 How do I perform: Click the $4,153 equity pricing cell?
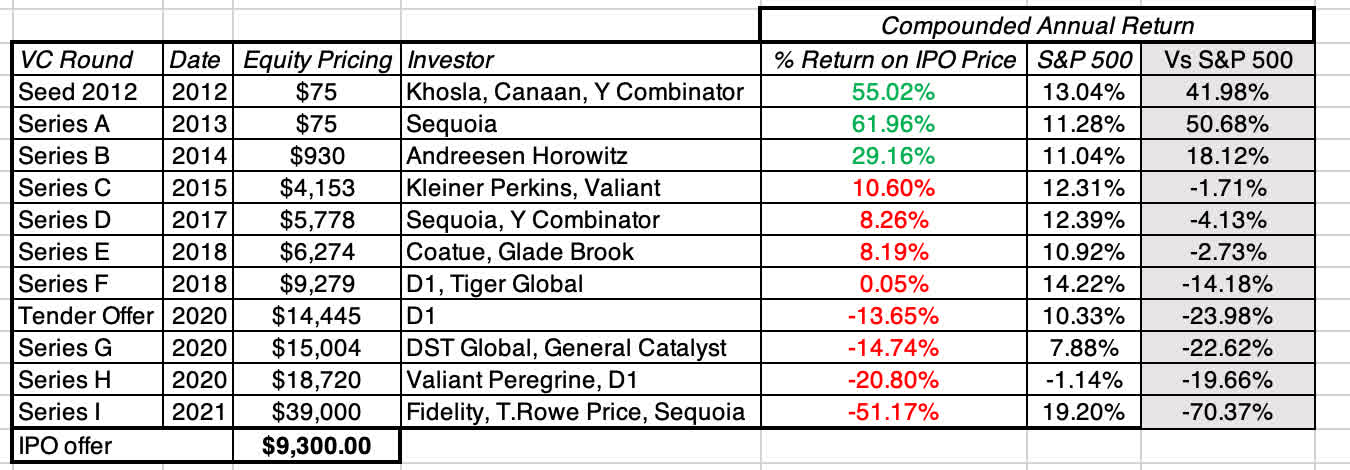click(318, 188)
